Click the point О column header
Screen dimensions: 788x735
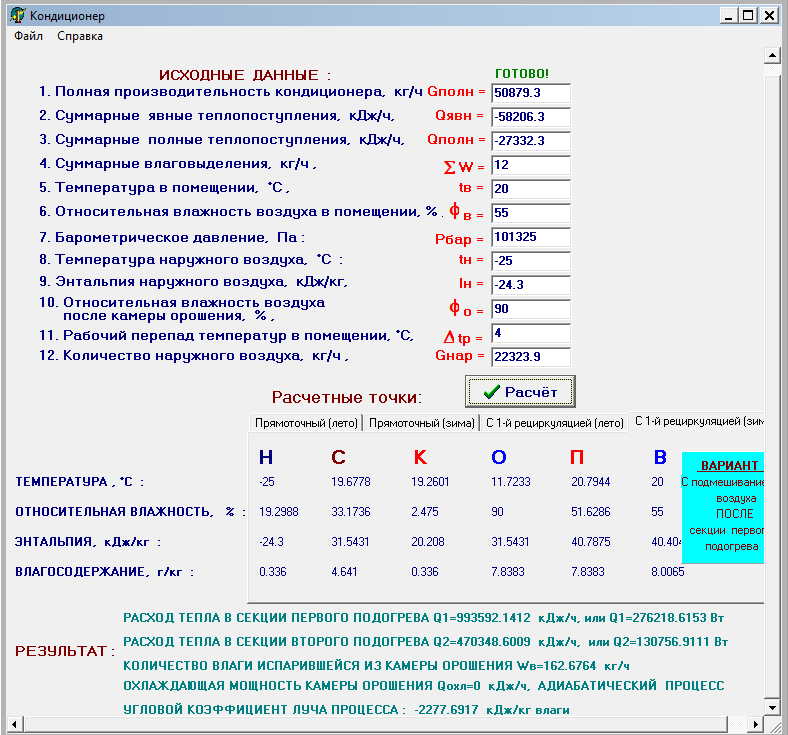[499, 457]
